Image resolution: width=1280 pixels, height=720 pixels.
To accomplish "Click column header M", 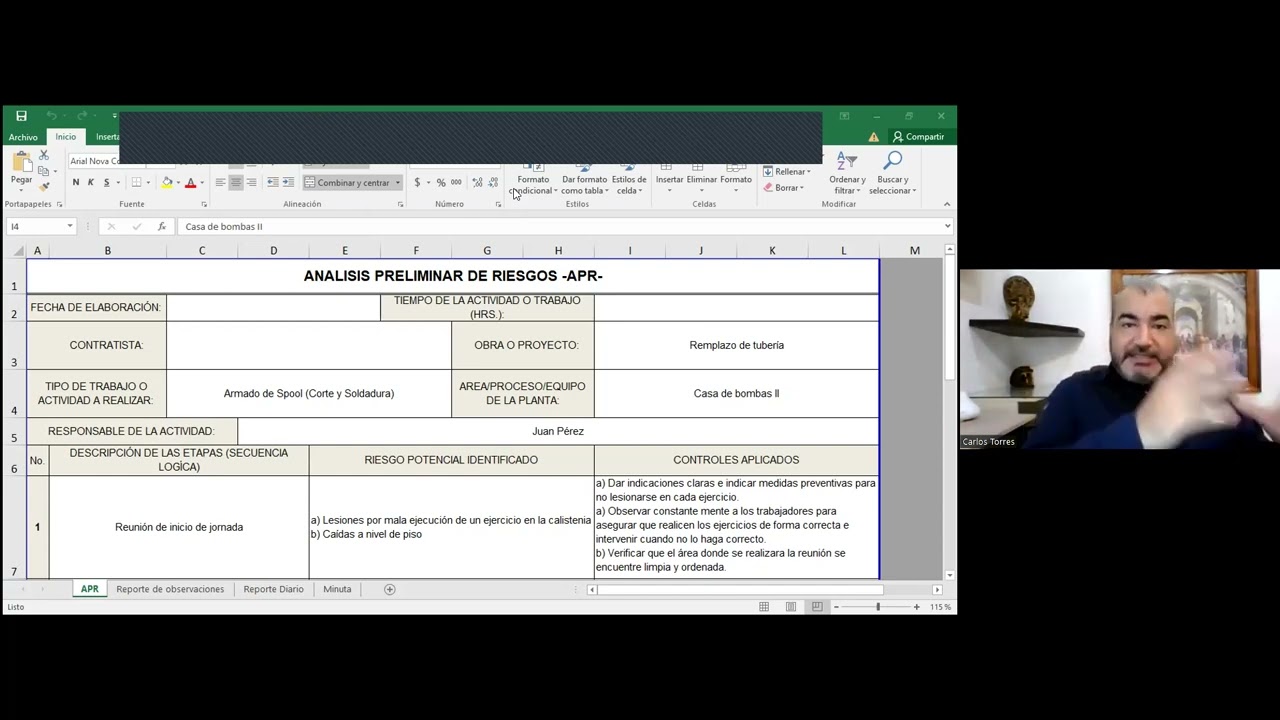I will point(914,251).
